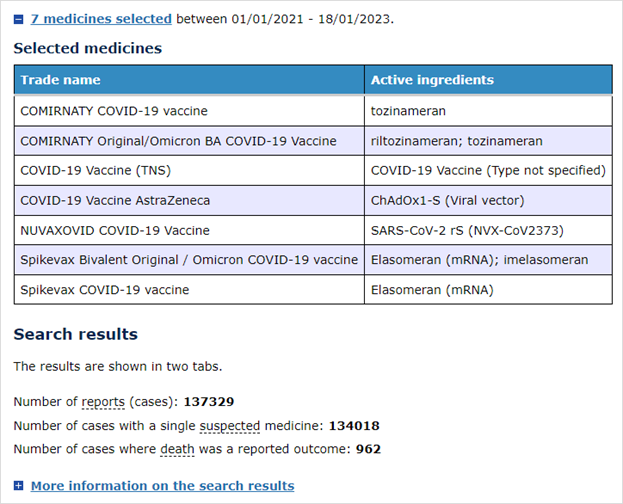Expand 'More information' using the plus icon

pos(19,486)
